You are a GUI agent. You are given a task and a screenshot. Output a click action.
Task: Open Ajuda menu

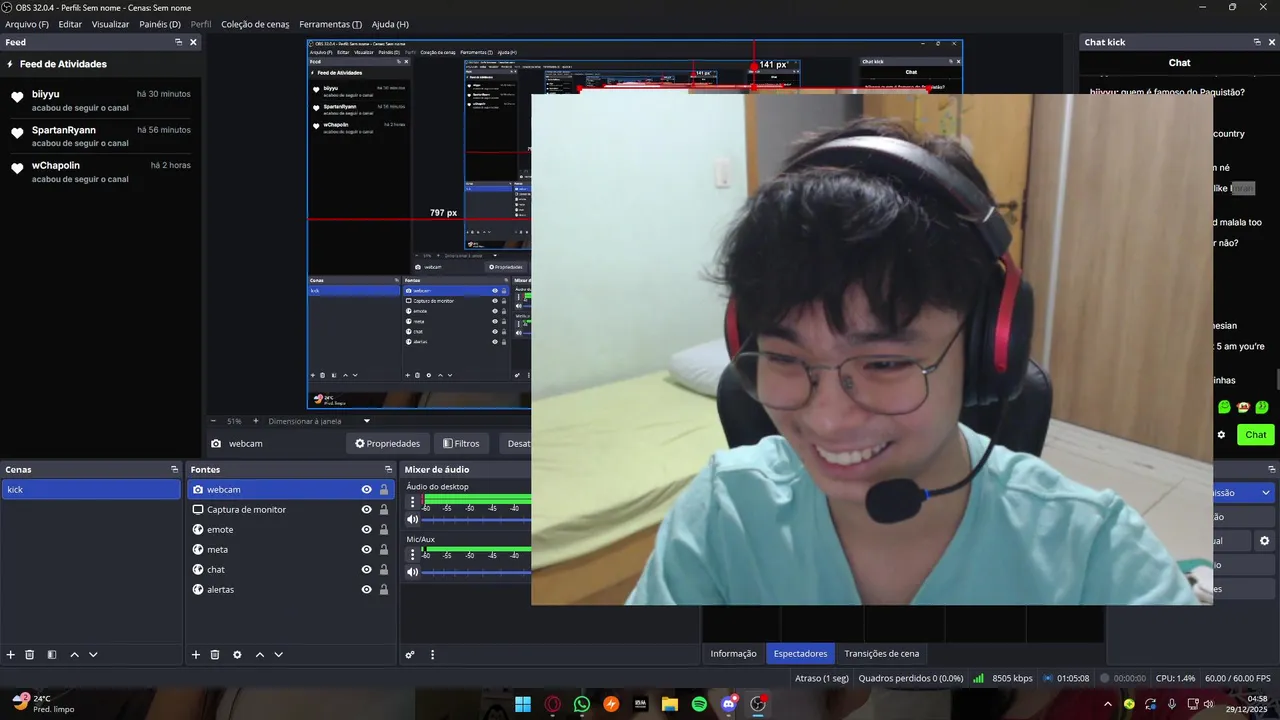pos(390,24)
